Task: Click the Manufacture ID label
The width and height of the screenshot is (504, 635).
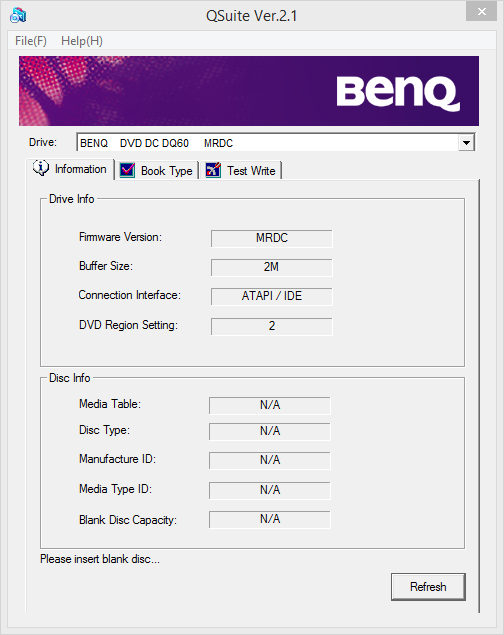Action: pyautogui.click(x=117, y=459)
